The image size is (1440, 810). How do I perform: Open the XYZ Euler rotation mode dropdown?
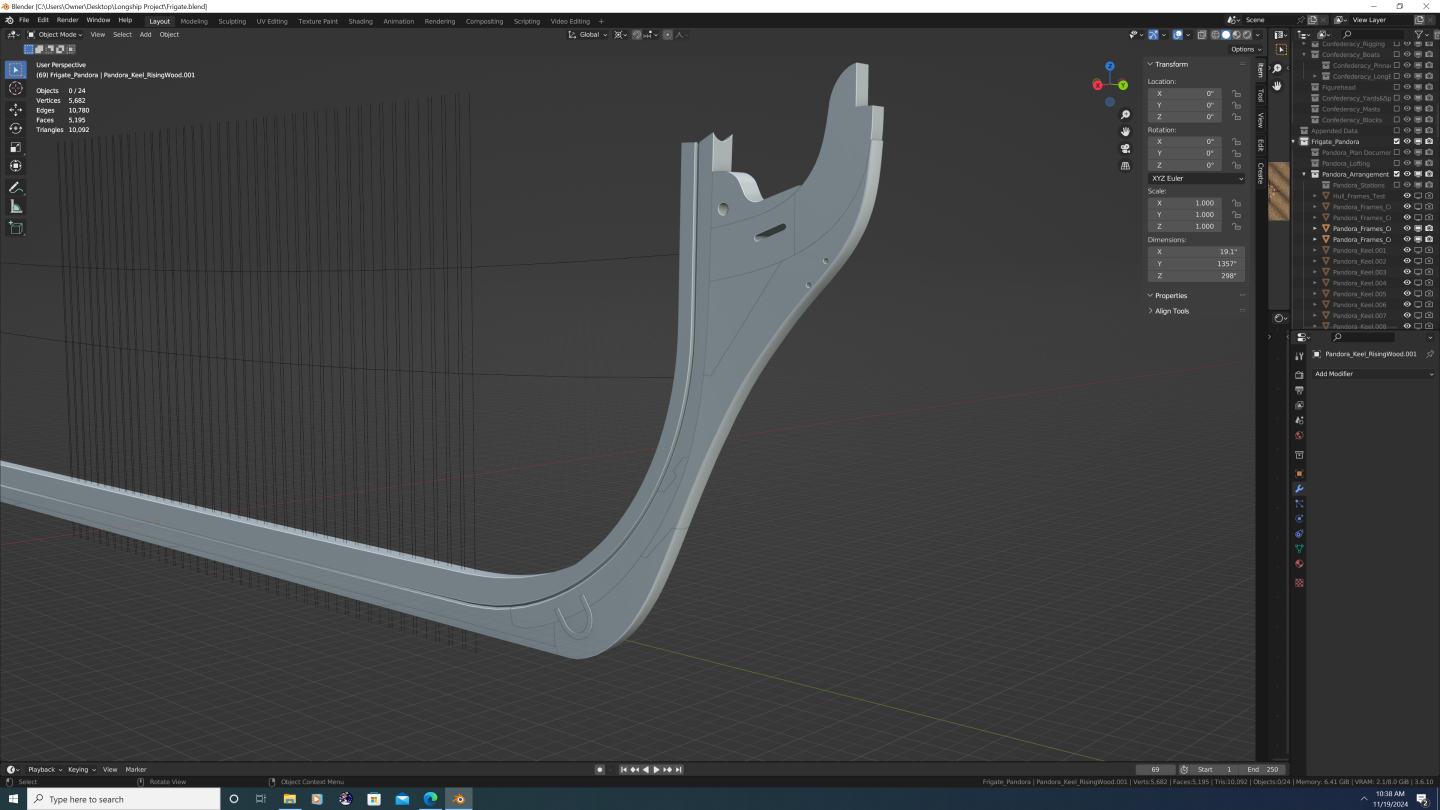pos(1197,178)
